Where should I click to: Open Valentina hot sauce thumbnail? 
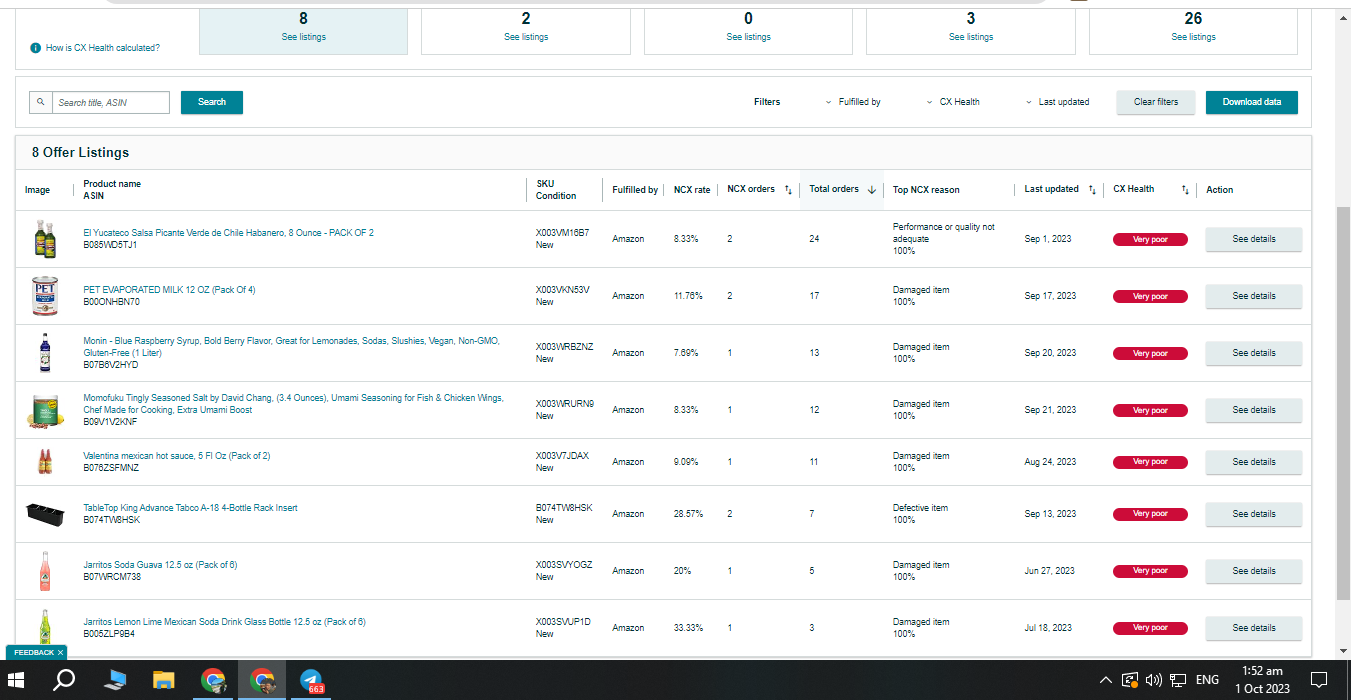click(45, 462)
